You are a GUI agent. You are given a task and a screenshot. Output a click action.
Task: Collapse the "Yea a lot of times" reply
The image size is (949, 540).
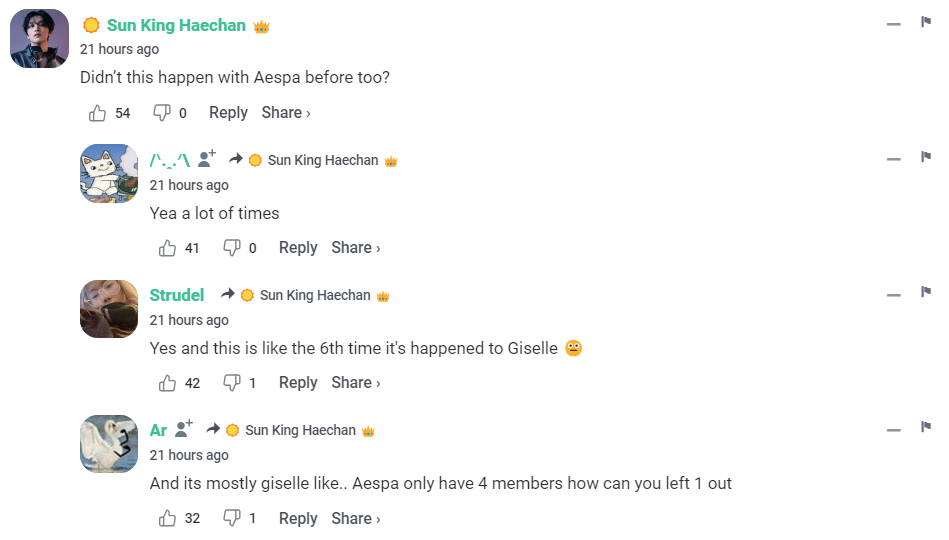(894, 159)
